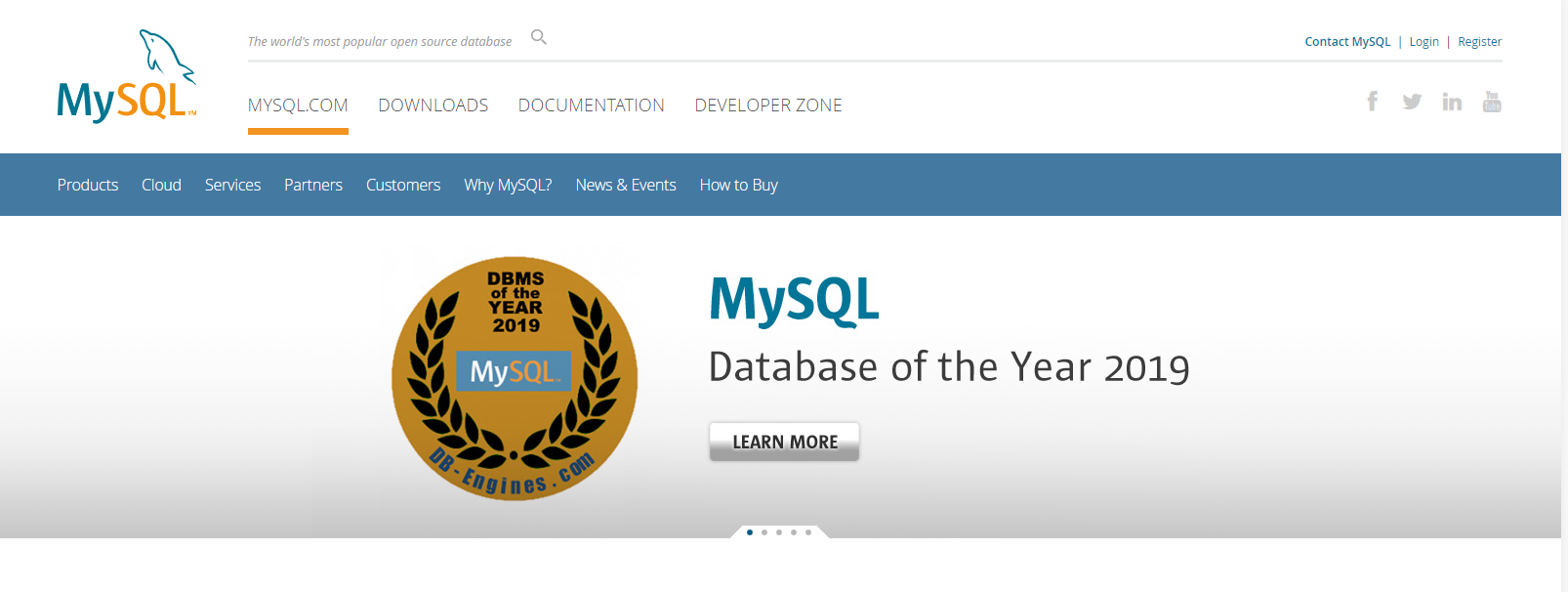Click the LEARN MORE button
The height and width of the screenshot is (592, 1568).
click(784, 442)
